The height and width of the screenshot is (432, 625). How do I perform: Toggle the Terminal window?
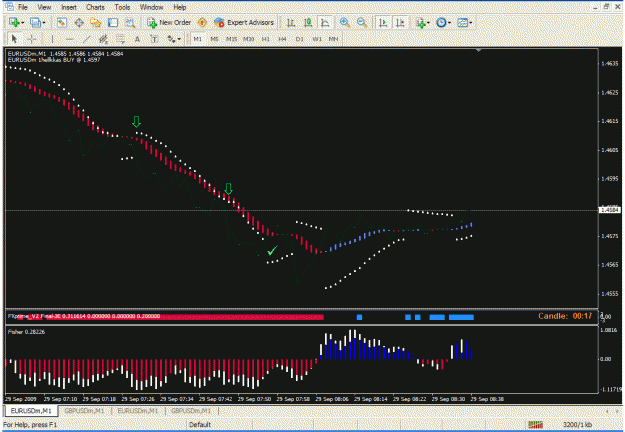(113, 23)
